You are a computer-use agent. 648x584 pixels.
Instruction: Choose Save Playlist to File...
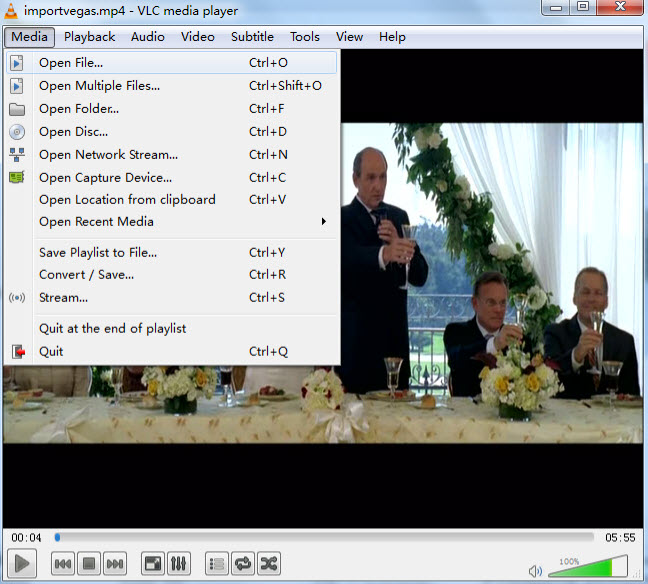coord(172,253)
